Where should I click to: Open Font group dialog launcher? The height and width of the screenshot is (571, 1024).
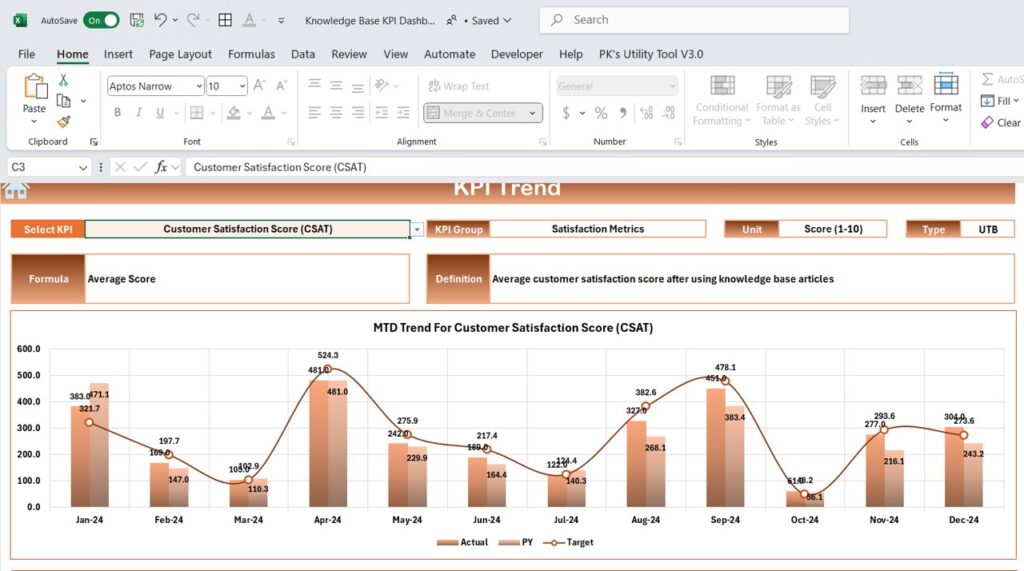tap(291, 142)
